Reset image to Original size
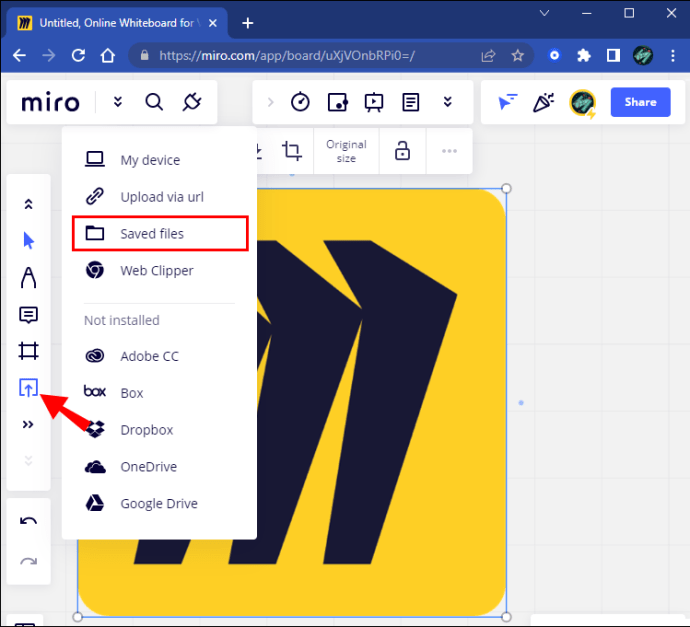Viewport: 690px width, 627px height. (346, 151)
